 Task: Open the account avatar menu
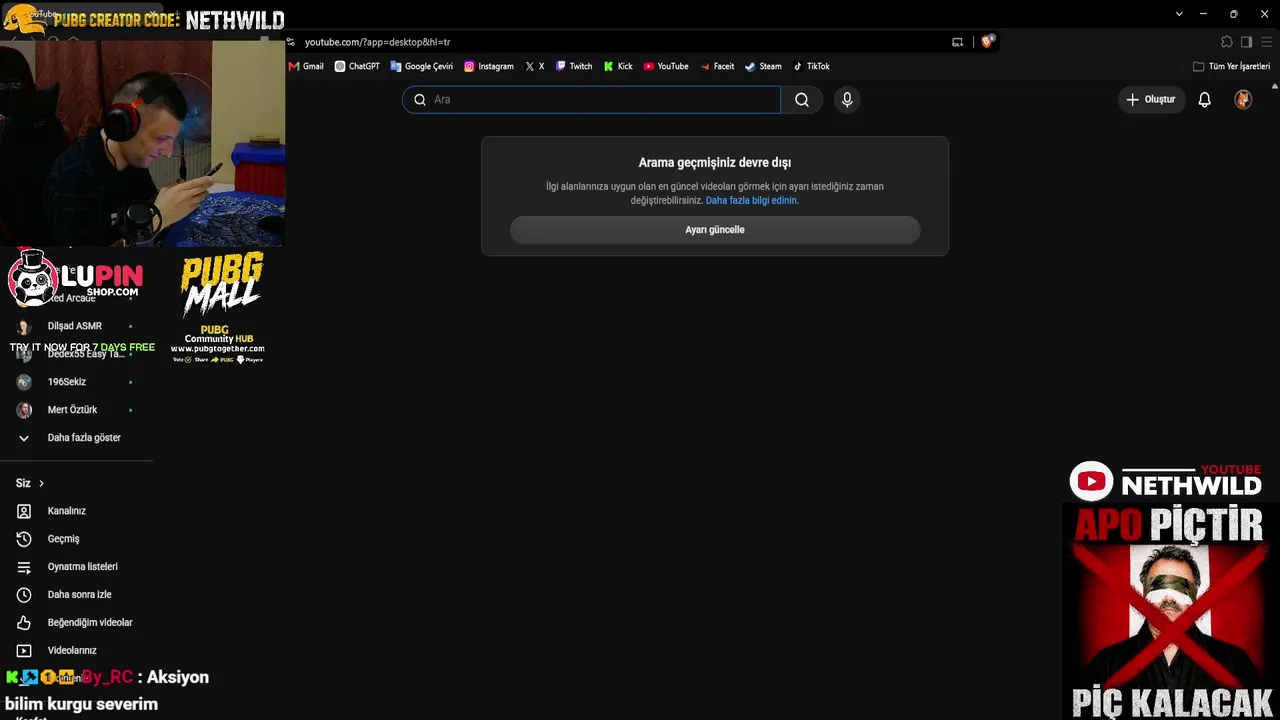point(1243,100)
